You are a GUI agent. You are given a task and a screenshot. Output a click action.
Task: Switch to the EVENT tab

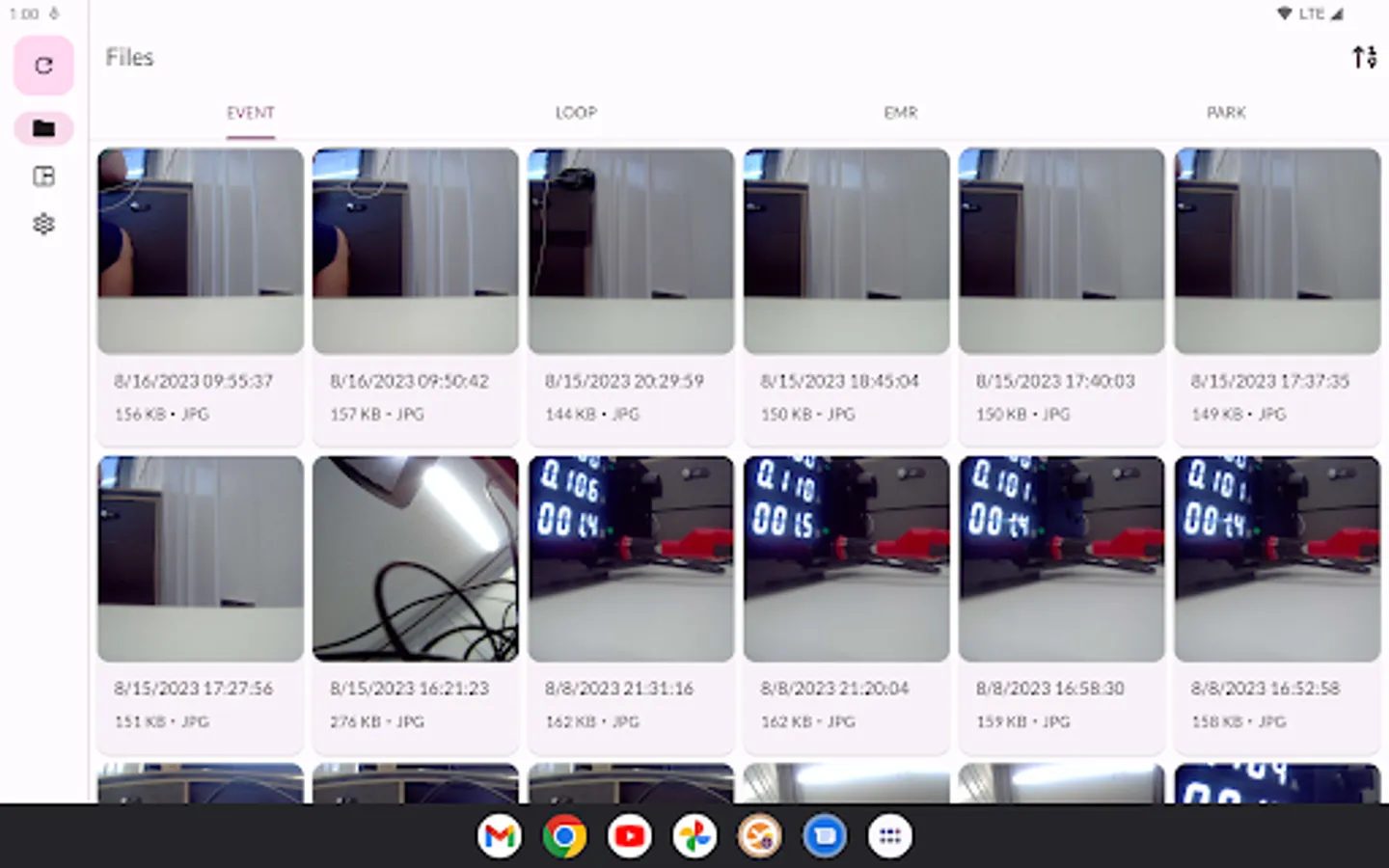tap(251, 113)
